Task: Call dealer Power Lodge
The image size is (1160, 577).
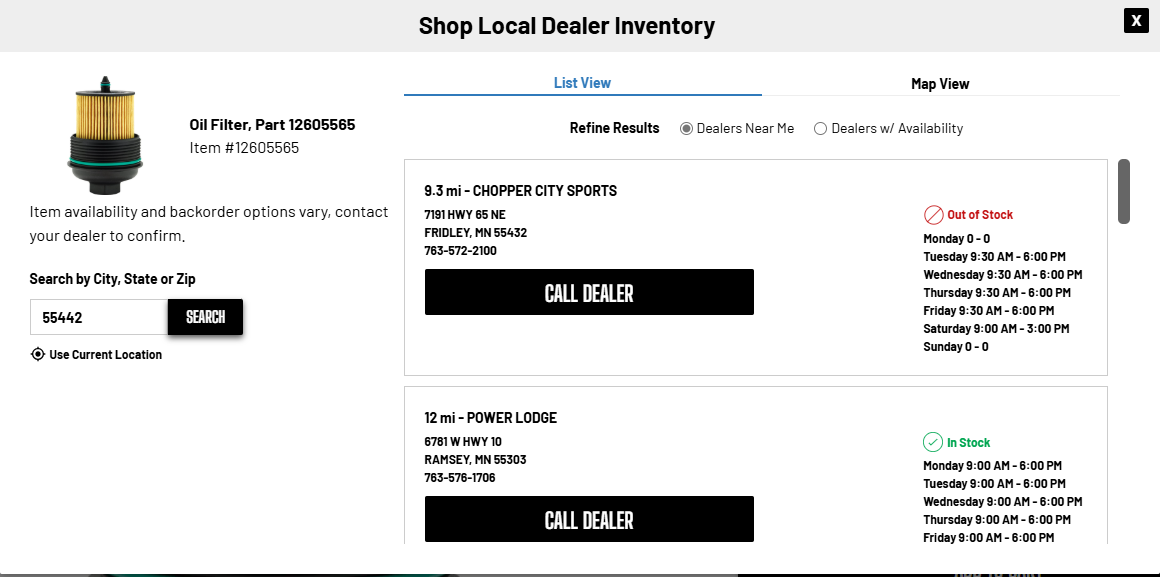Action: [589, 519]
